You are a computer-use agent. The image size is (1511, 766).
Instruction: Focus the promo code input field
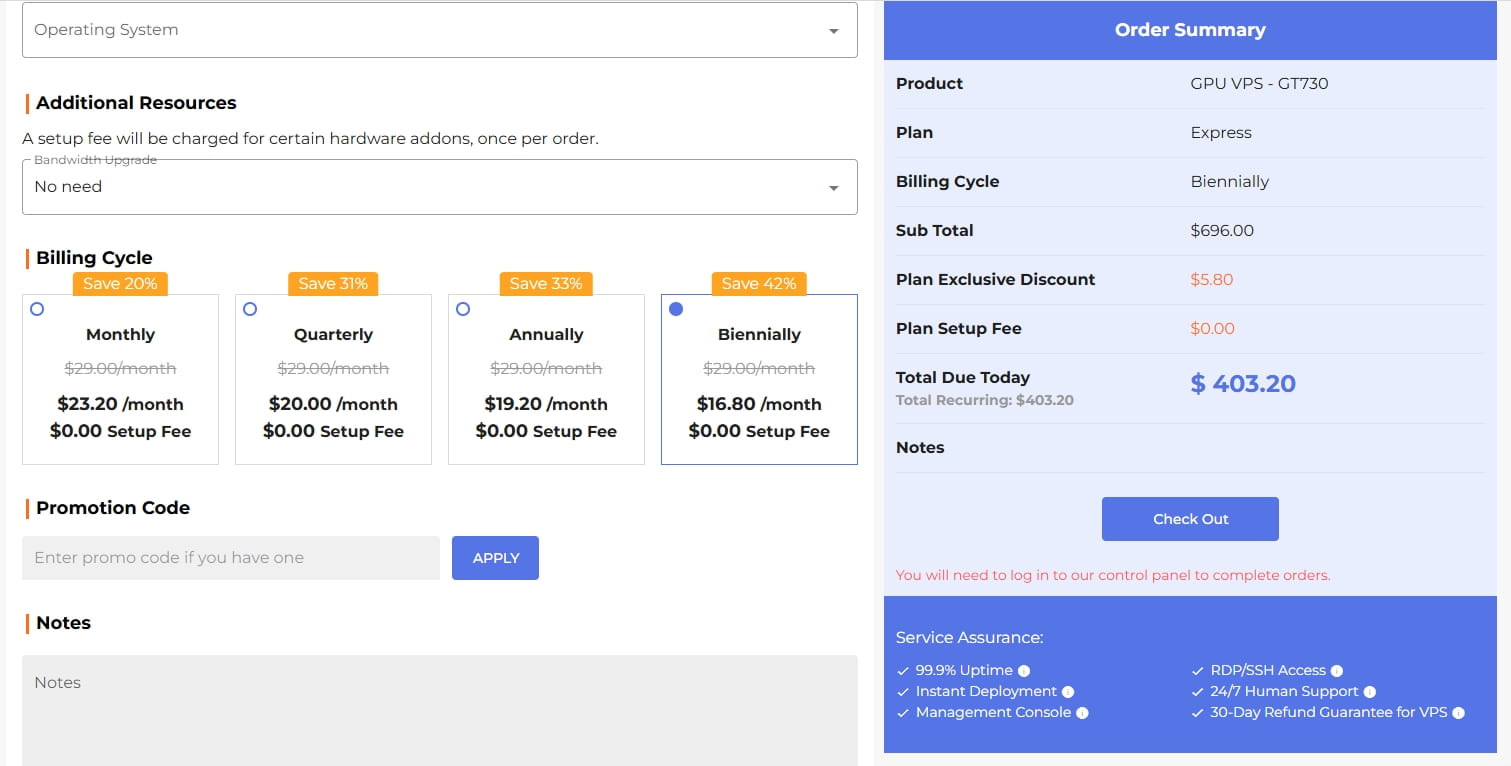[x=231, y=558]
